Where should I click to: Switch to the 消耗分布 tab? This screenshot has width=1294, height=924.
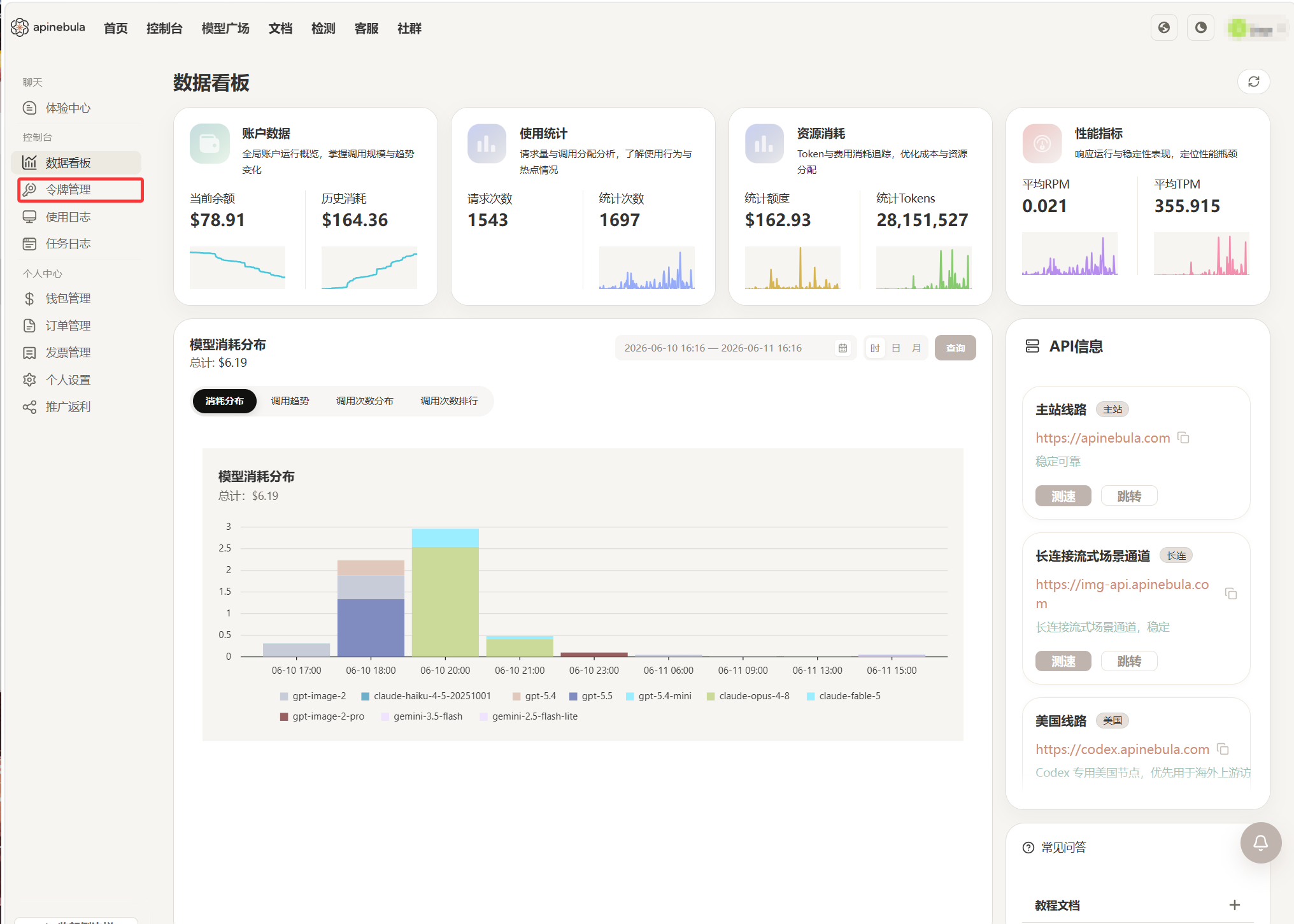point(225,401)
